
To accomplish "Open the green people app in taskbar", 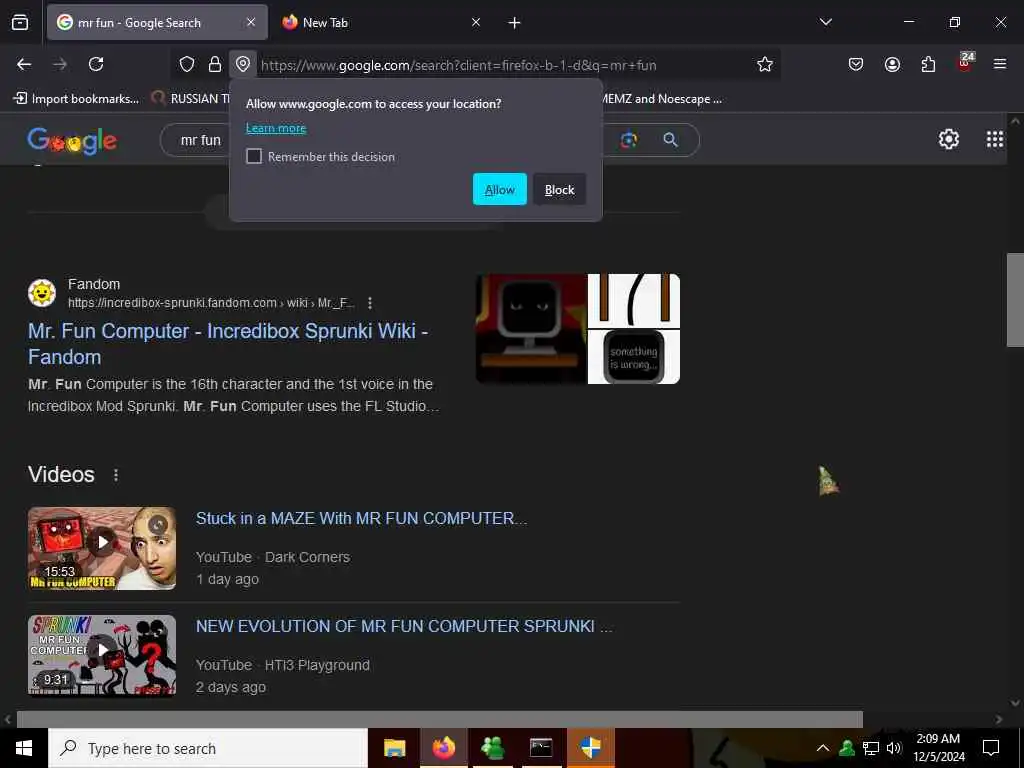I will click(492, 748).
